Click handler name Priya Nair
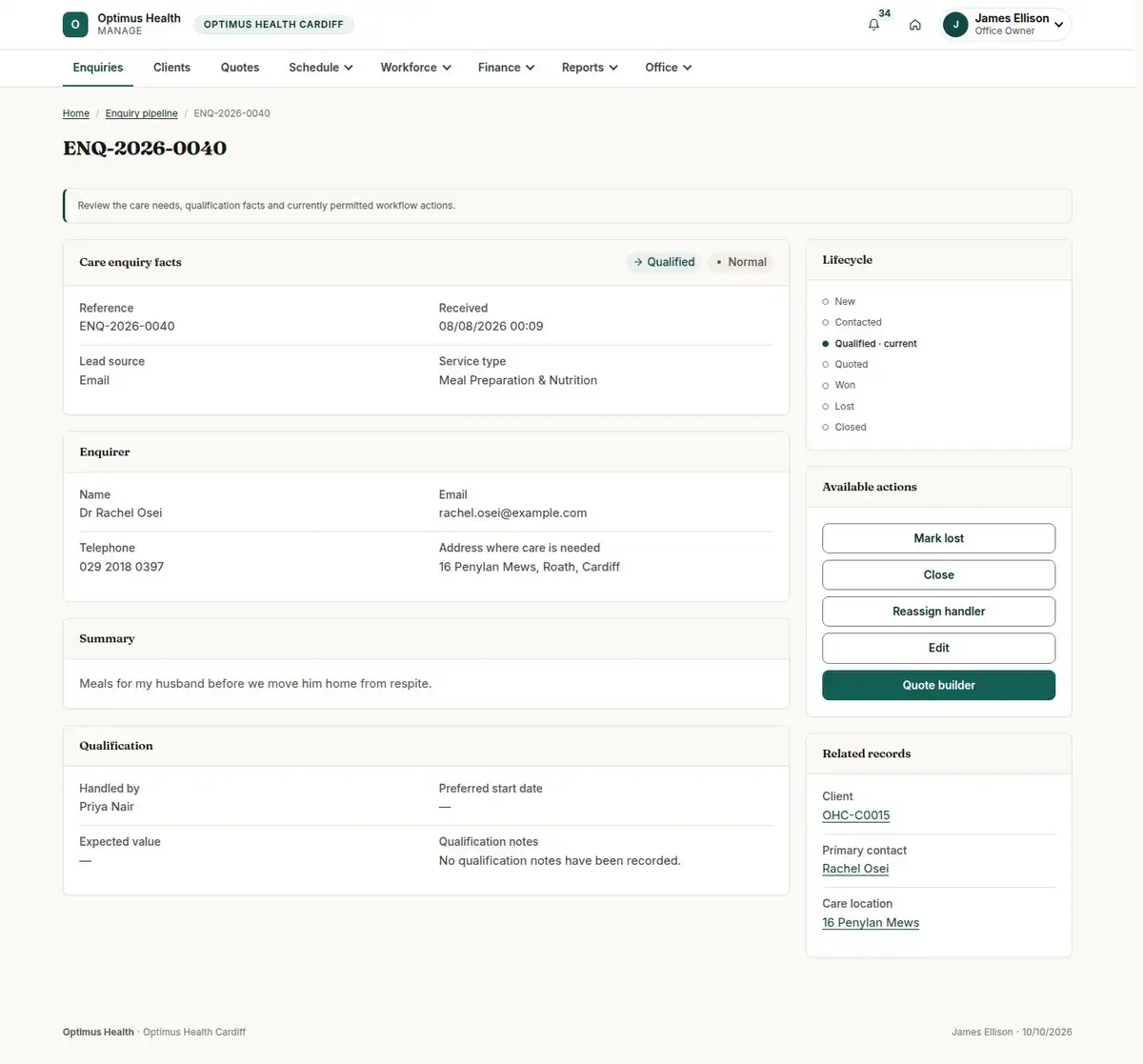Viewport: 1143px width, 1064px height. [107, 807]
